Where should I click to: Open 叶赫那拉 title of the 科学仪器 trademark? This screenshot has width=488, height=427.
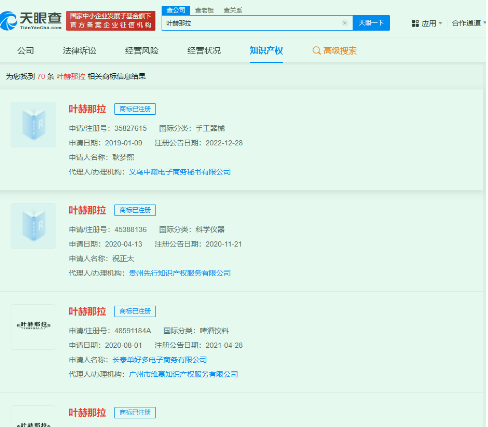[x=87, y=210]
